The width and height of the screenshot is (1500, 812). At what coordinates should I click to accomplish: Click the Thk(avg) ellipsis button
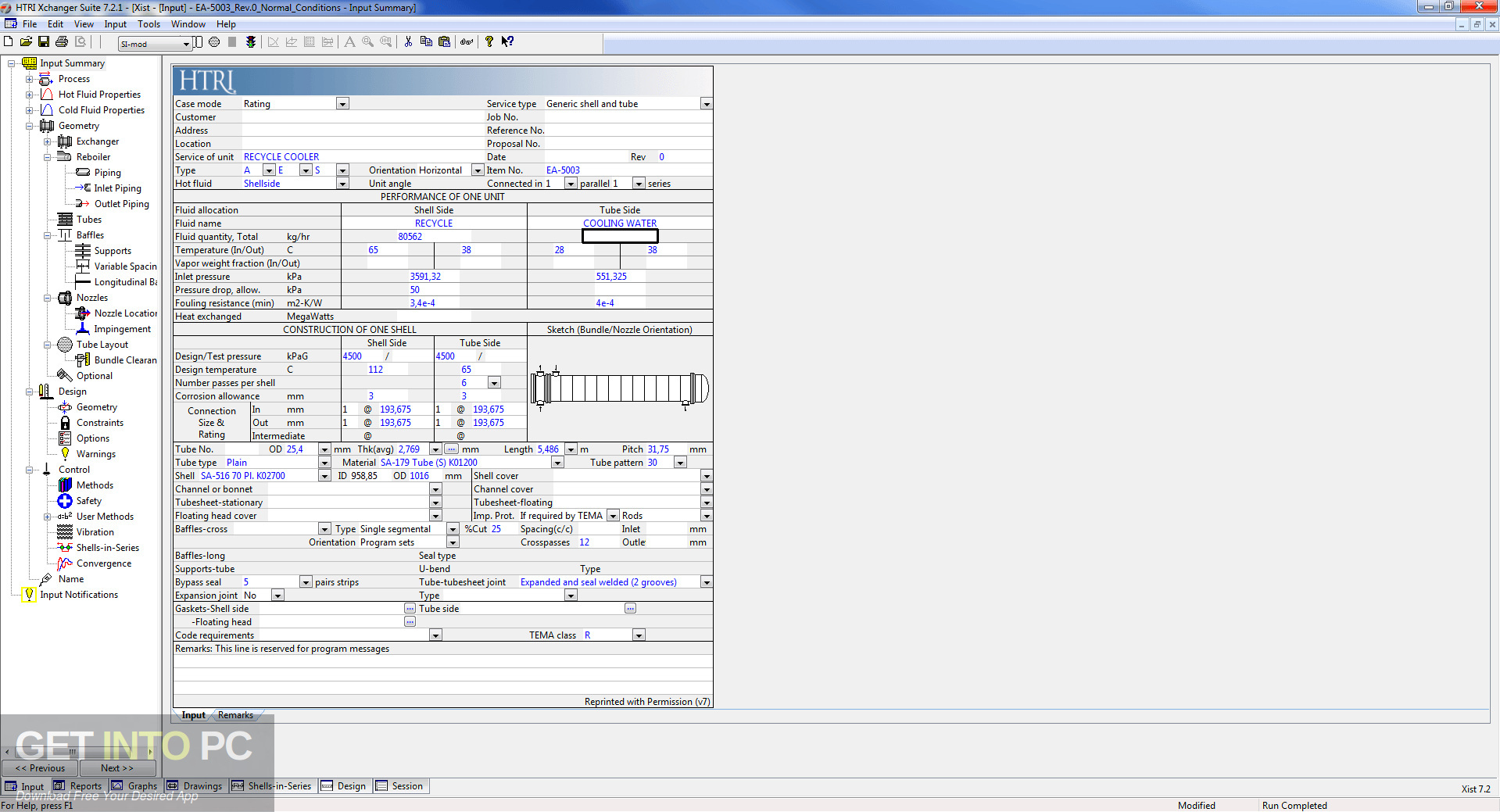click(451, 449)
